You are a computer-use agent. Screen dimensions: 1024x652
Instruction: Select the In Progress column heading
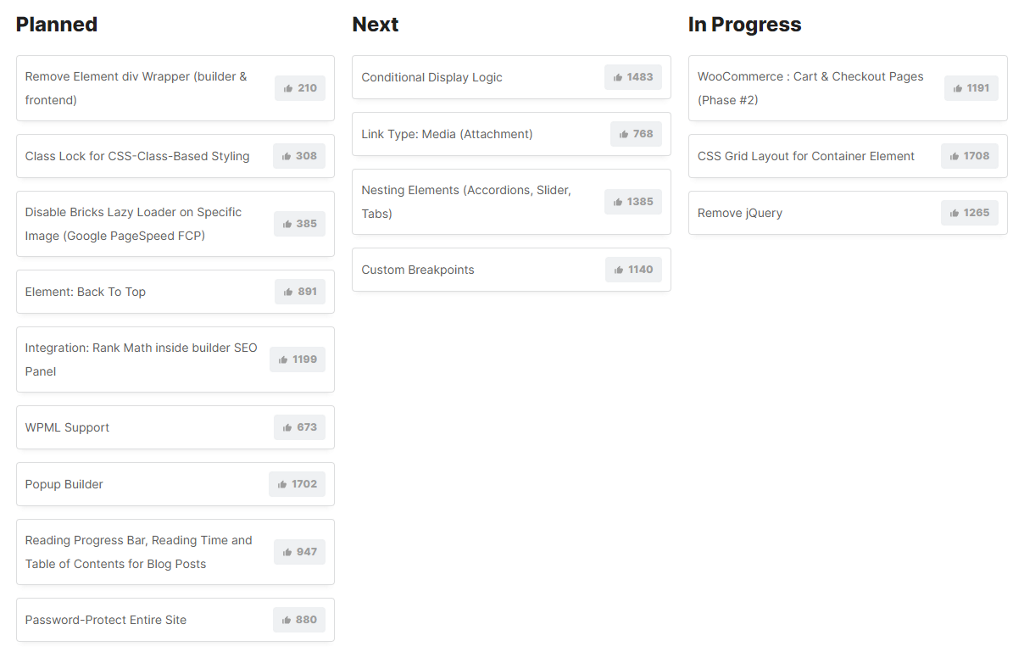744,25
